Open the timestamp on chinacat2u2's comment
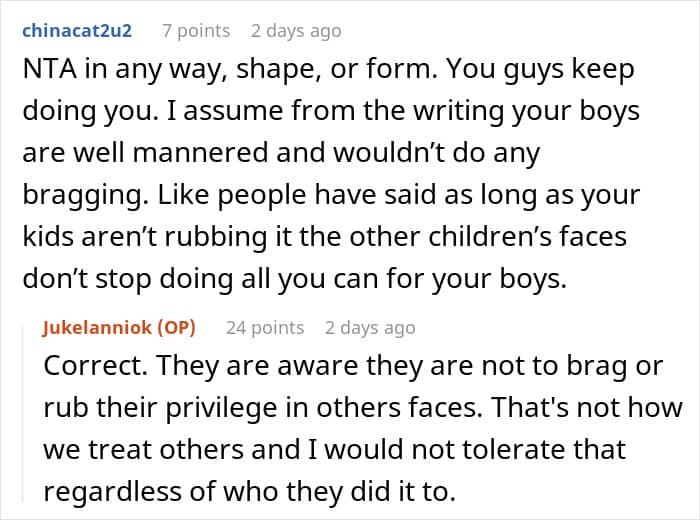Viewport: 700px width, 520px height. point(296,31)
